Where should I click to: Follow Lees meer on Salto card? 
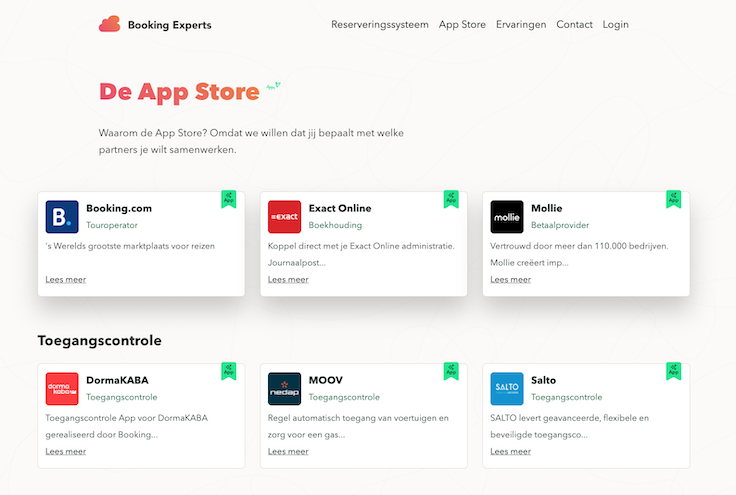(x=511, y=451)
